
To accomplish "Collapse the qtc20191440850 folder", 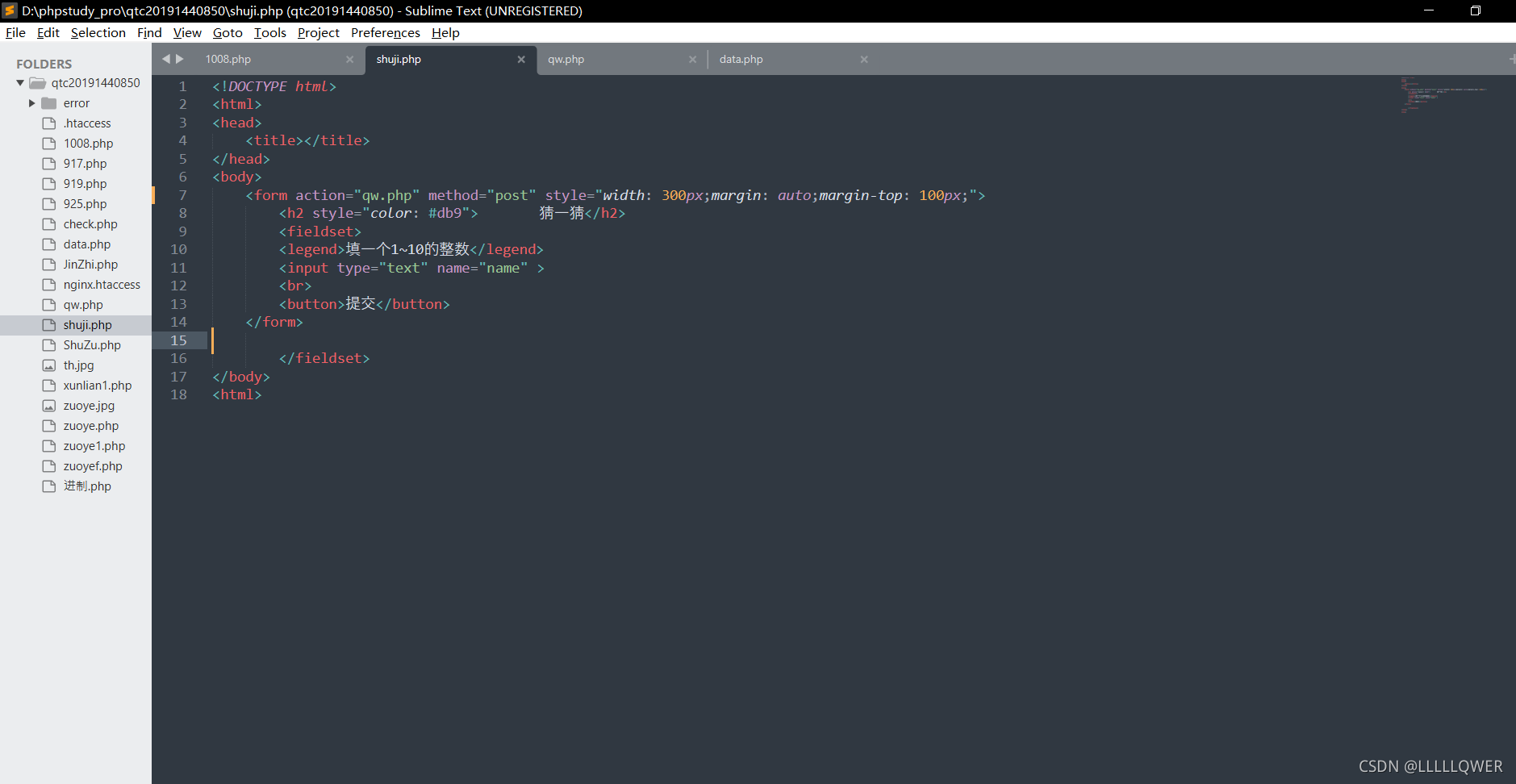I will tap(20, 82).
